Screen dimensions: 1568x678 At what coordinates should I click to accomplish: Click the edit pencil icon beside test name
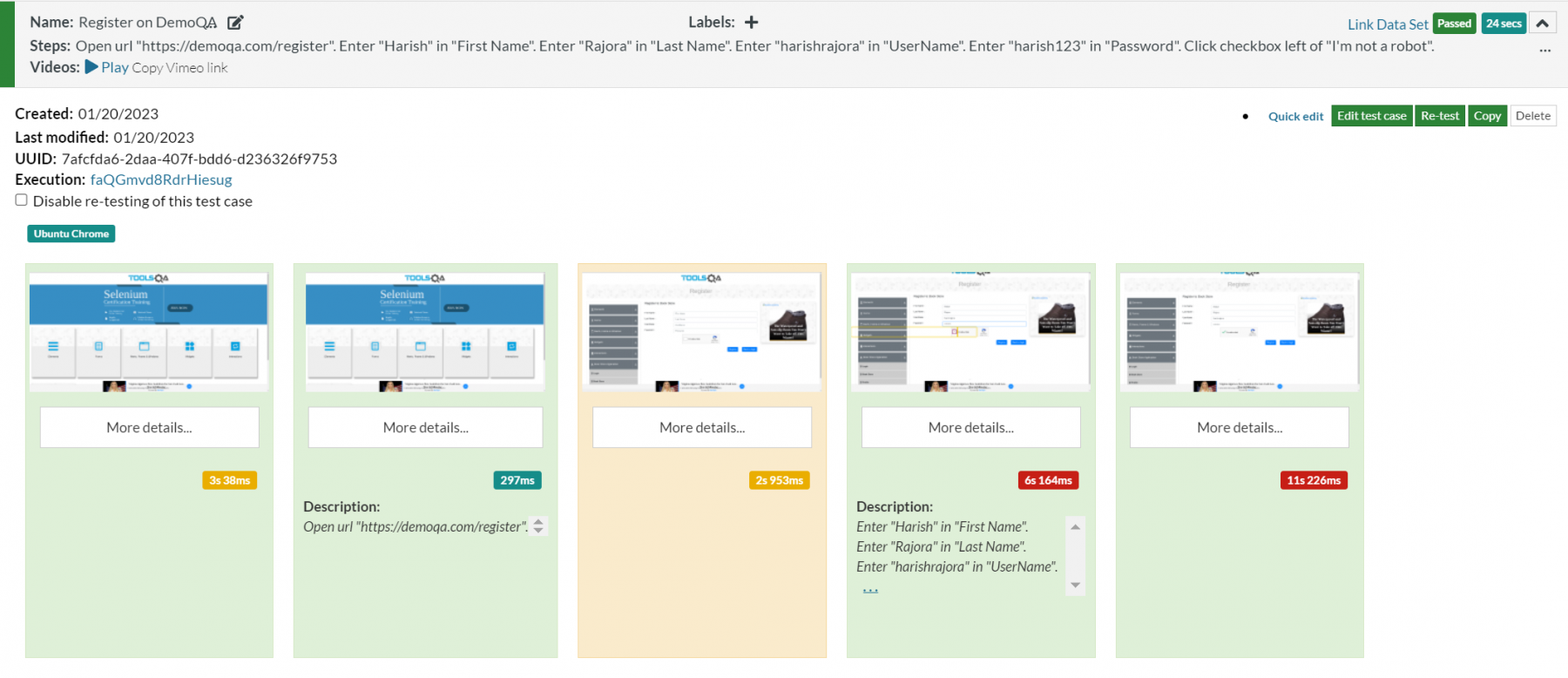pos(235,23)
